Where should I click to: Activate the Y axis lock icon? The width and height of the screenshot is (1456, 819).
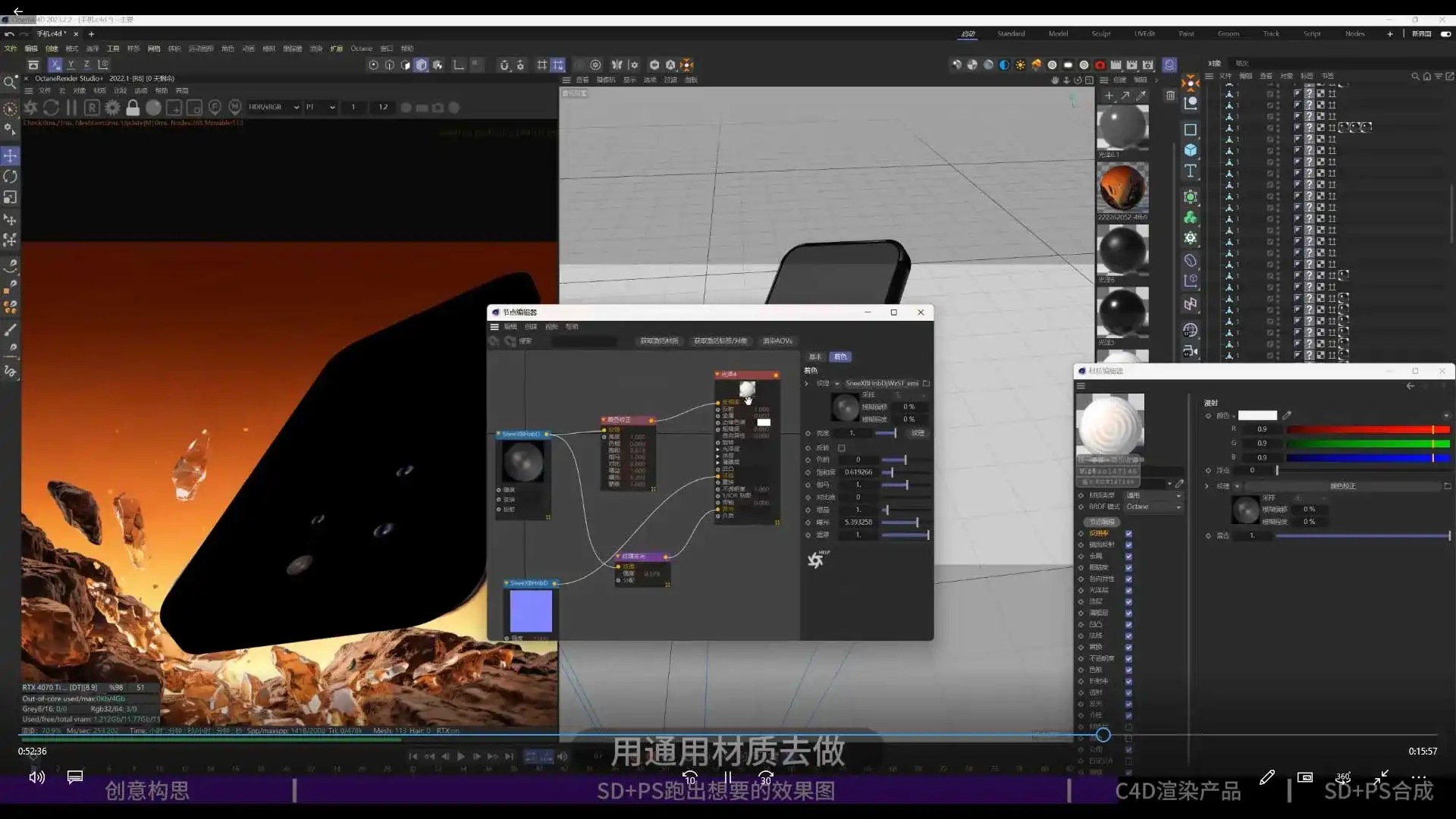point(71,64)
